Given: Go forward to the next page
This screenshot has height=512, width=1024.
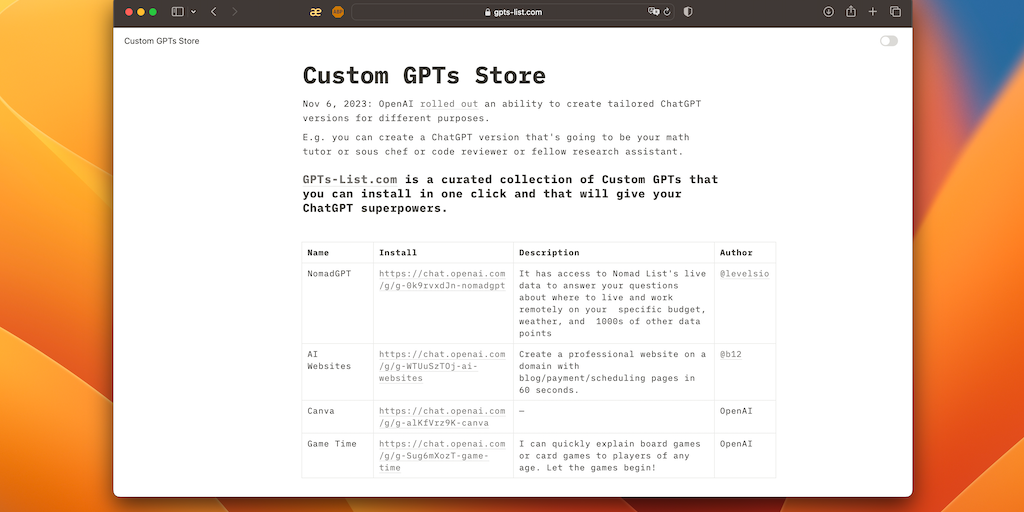Looking at the screenshot, I should [234, 12].
